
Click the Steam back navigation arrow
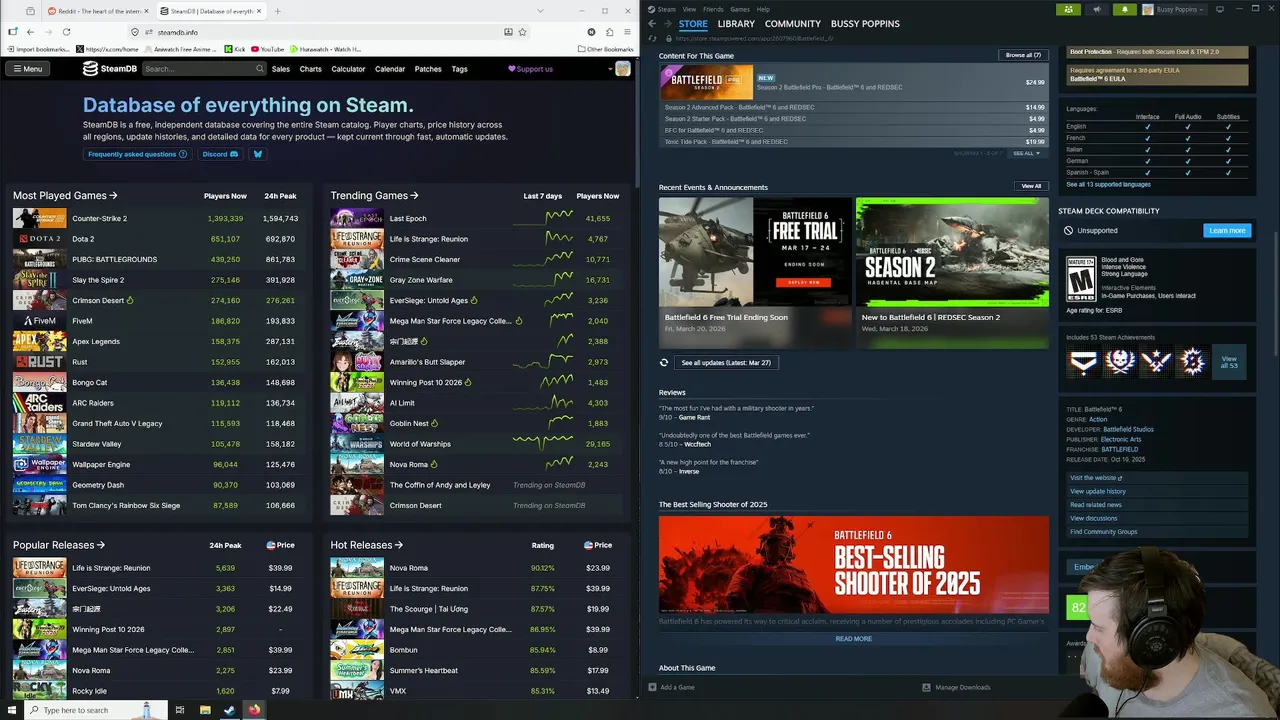pyautogui.click(x=652, y=24)
